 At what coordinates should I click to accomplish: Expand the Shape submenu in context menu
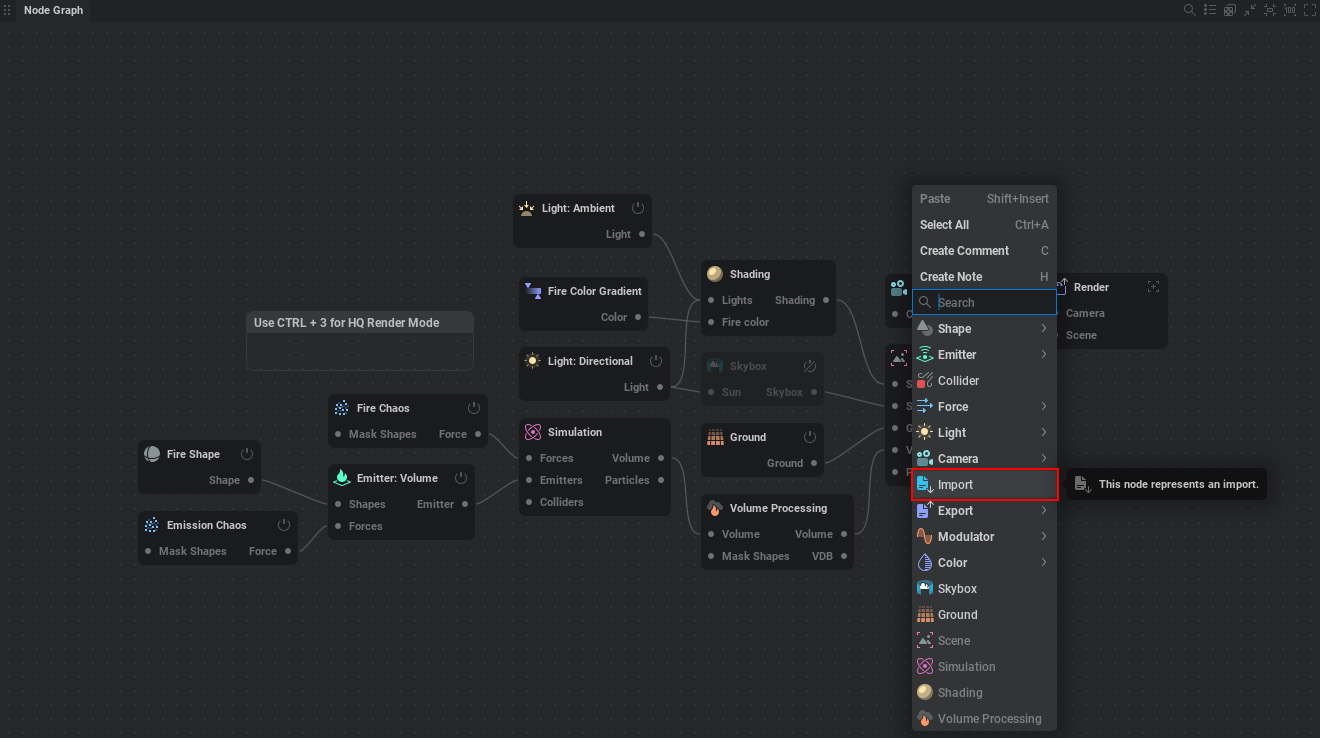click(x=985, y=329)
